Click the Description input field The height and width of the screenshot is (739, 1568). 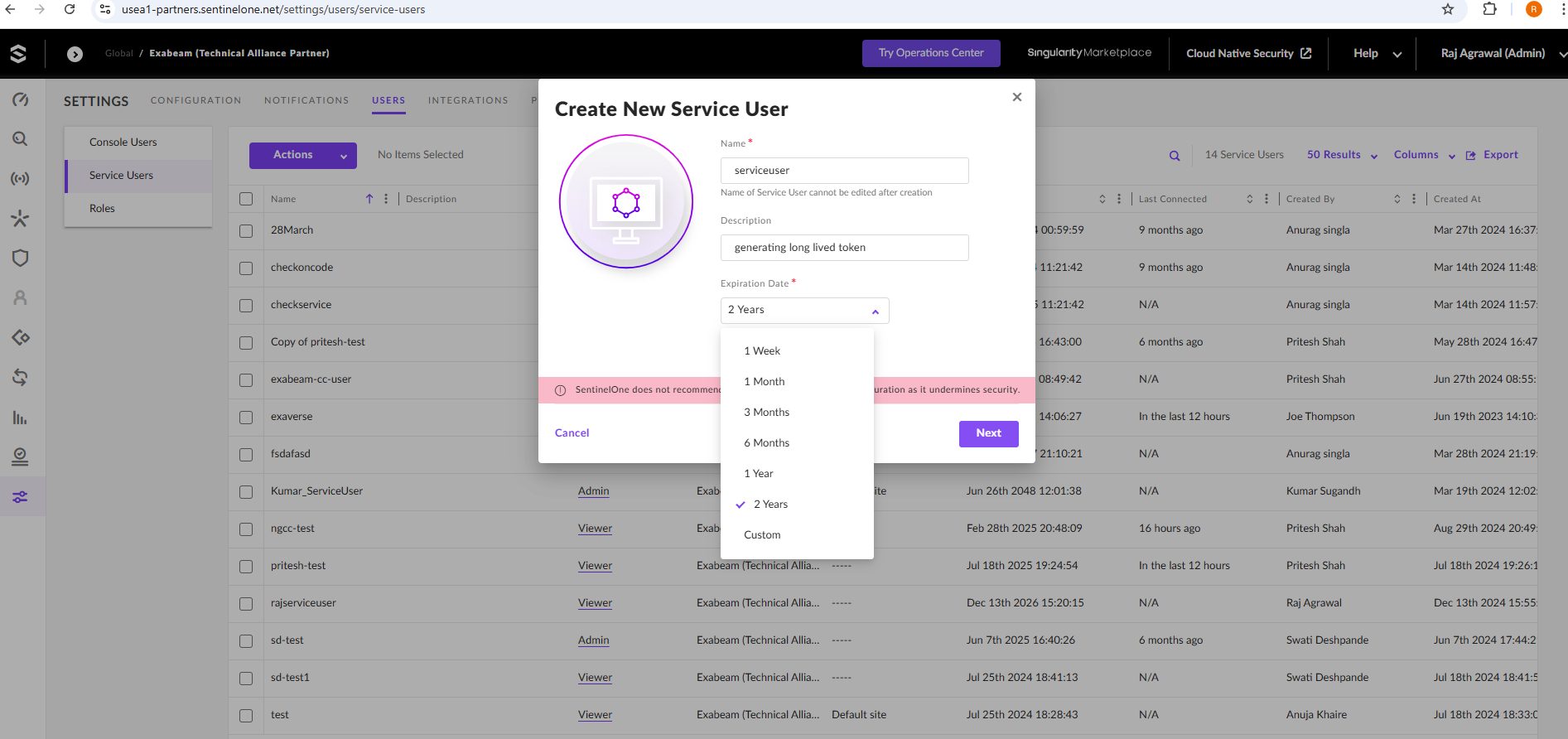[x=844, y=248]
